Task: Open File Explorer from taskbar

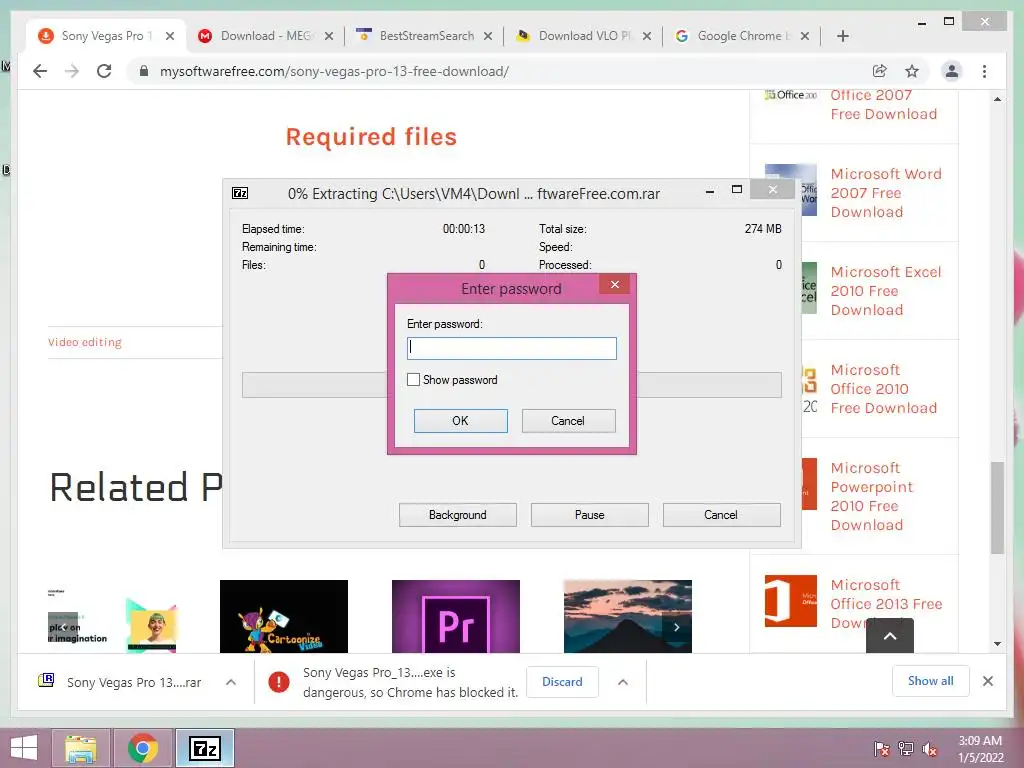Action: pyautogui.click(x=81, y=748)
